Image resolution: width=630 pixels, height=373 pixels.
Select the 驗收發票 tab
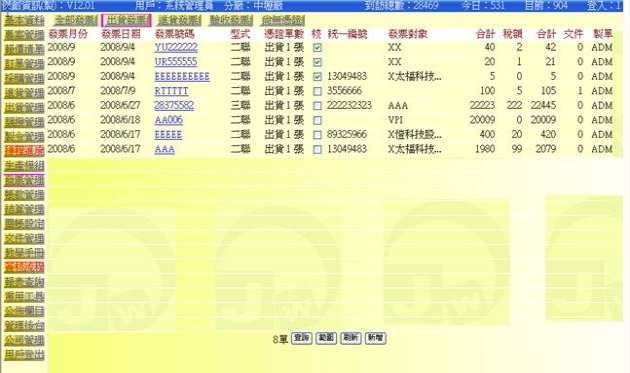point(231,20)
